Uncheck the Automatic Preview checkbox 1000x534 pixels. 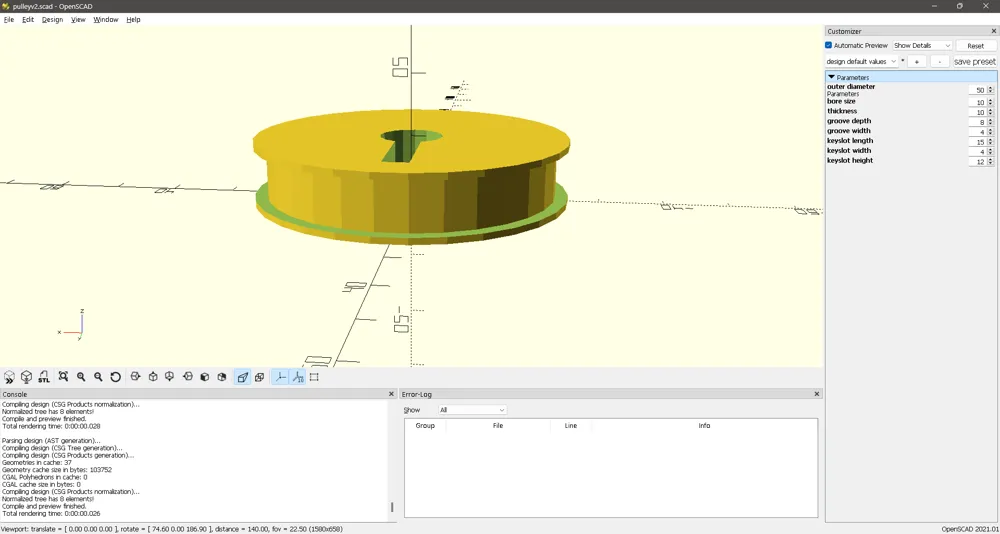pos(828,45)
